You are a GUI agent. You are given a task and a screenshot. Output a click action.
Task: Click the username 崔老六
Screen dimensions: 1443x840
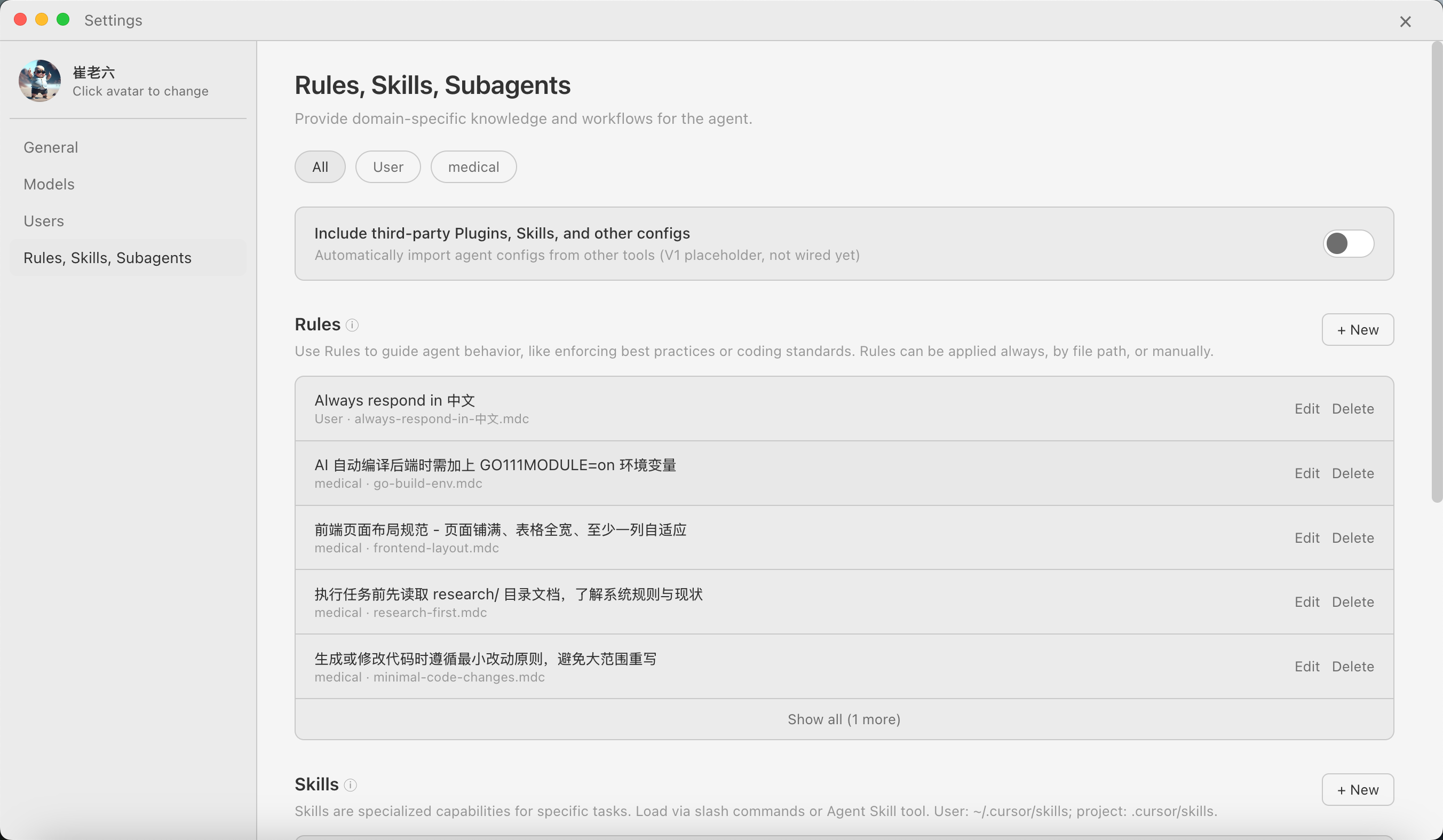pyautogui.click(x=93, y=73)
